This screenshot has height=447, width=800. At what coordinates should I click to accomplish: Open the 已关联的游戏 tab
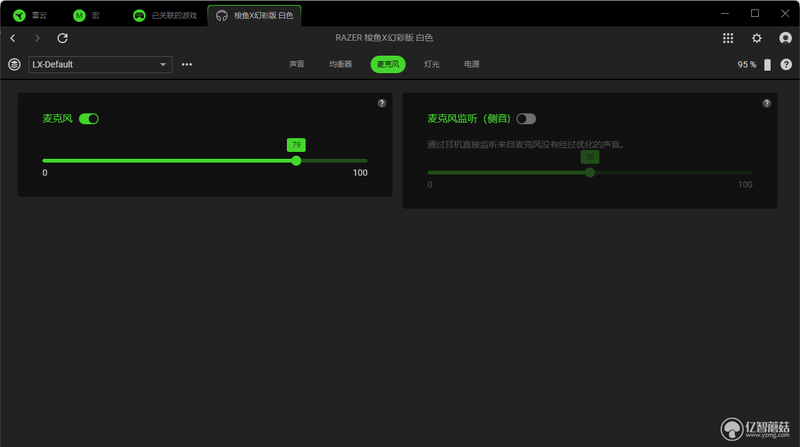click(165, 15)
